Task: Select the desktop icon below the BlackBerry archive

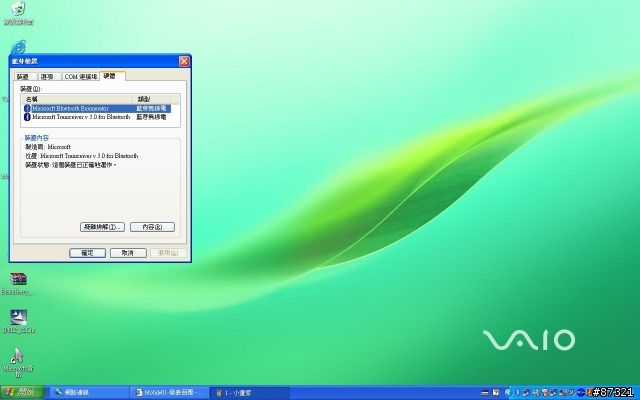Action: 18,321
